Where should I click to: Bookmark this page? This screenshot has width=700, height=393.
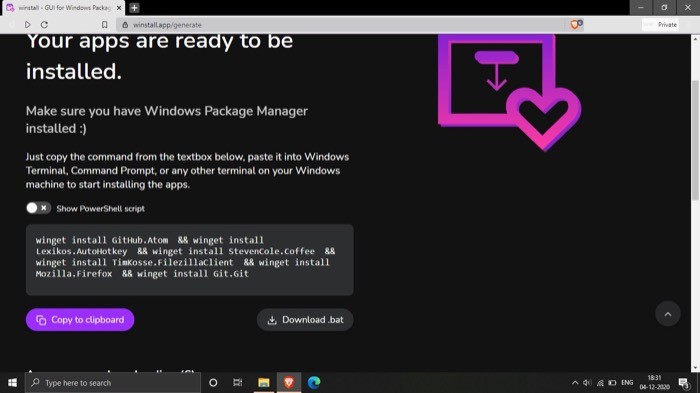pos(104,25)
